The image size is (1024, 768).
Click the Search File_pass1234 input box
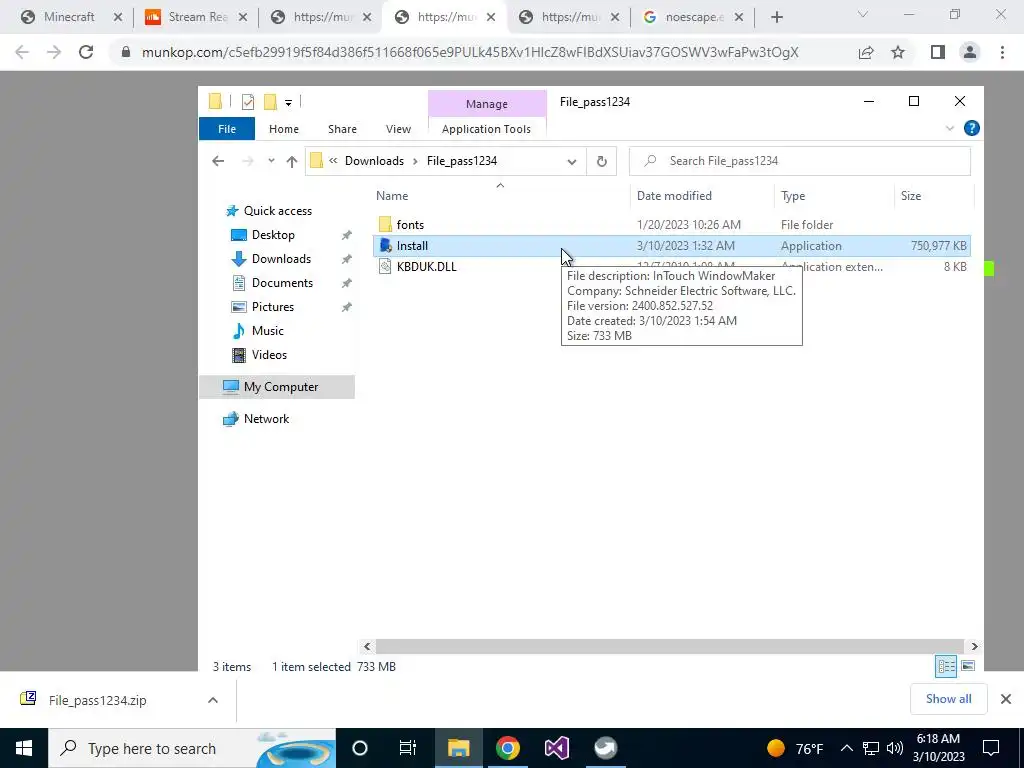(x=799, y=161)
